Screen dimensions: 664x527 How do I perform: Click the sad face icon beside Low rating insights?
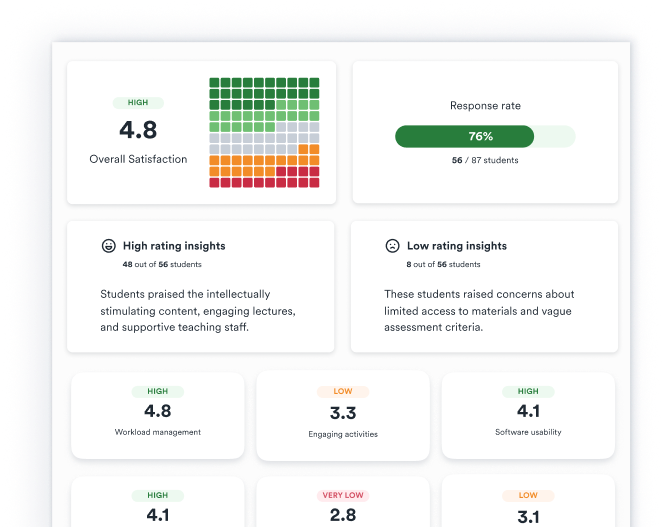click(392, 246)
